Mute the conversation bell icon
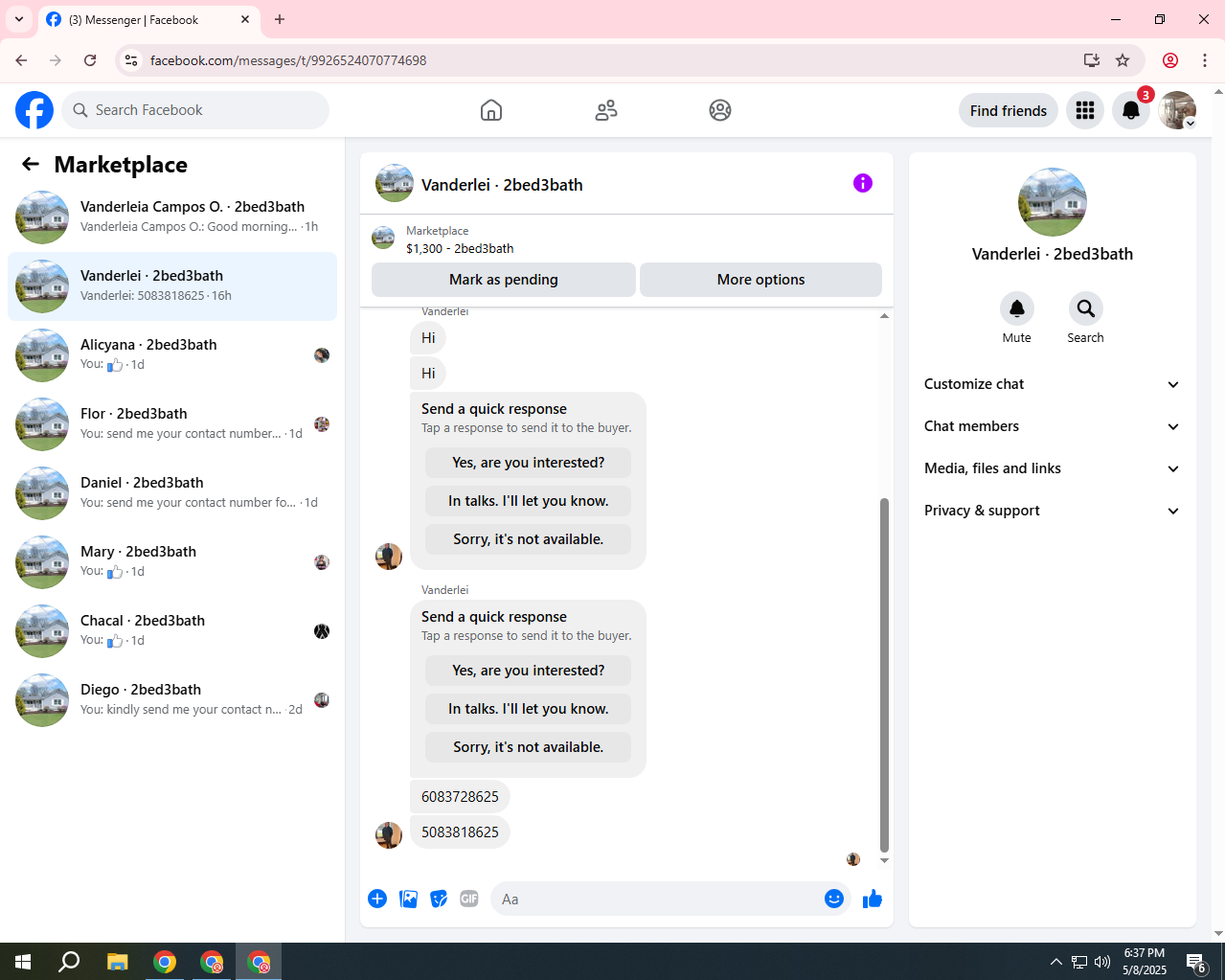Screen dimensions: 1225x980 click(1017, 308)
